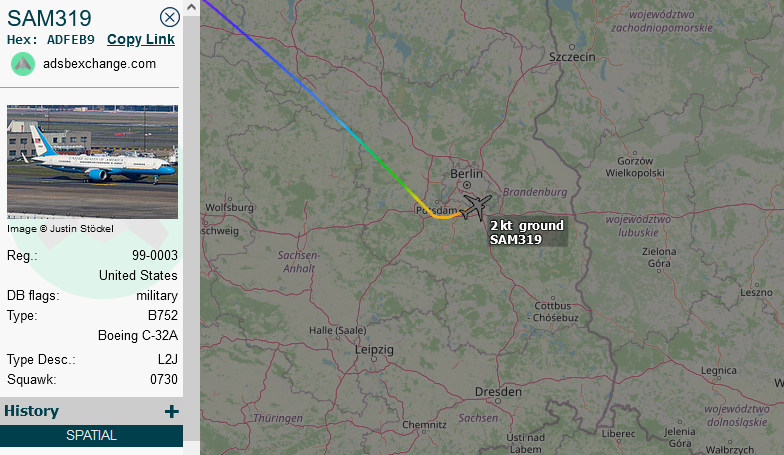Click the Leipzig city marker
Image resolution: width=784 pixels, height=455 pixels.
[374, 359]
